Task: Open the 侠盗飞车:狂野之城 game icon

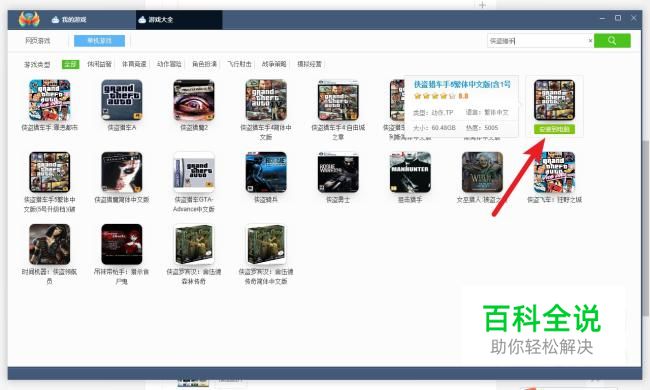Action: (x=554, y=172)
